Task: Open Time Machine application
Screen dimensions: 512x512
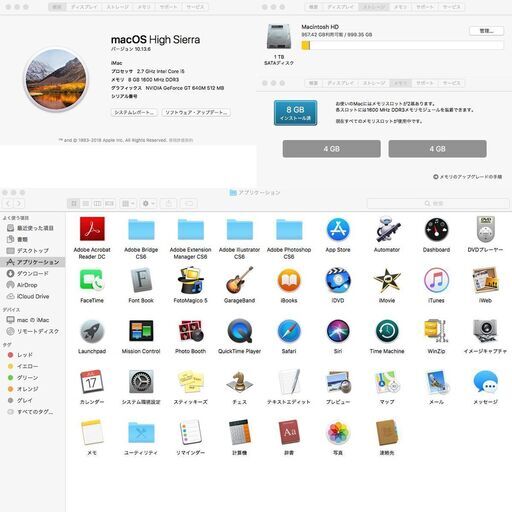Action: 387,331
